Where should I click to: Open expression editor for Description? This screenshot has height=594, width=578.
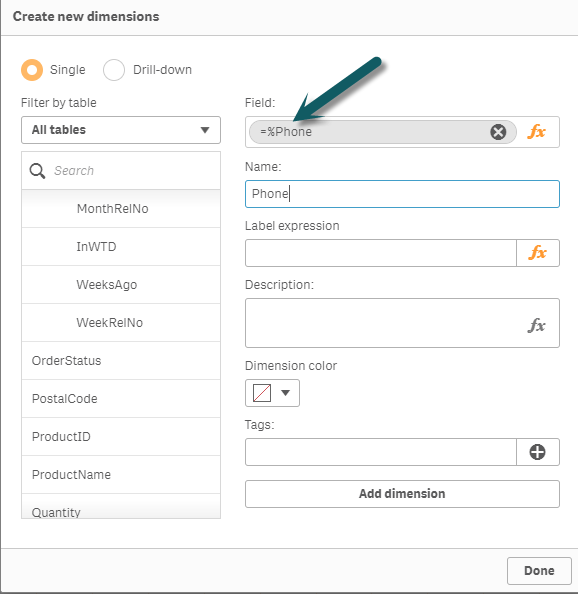(x=537, y=325)
